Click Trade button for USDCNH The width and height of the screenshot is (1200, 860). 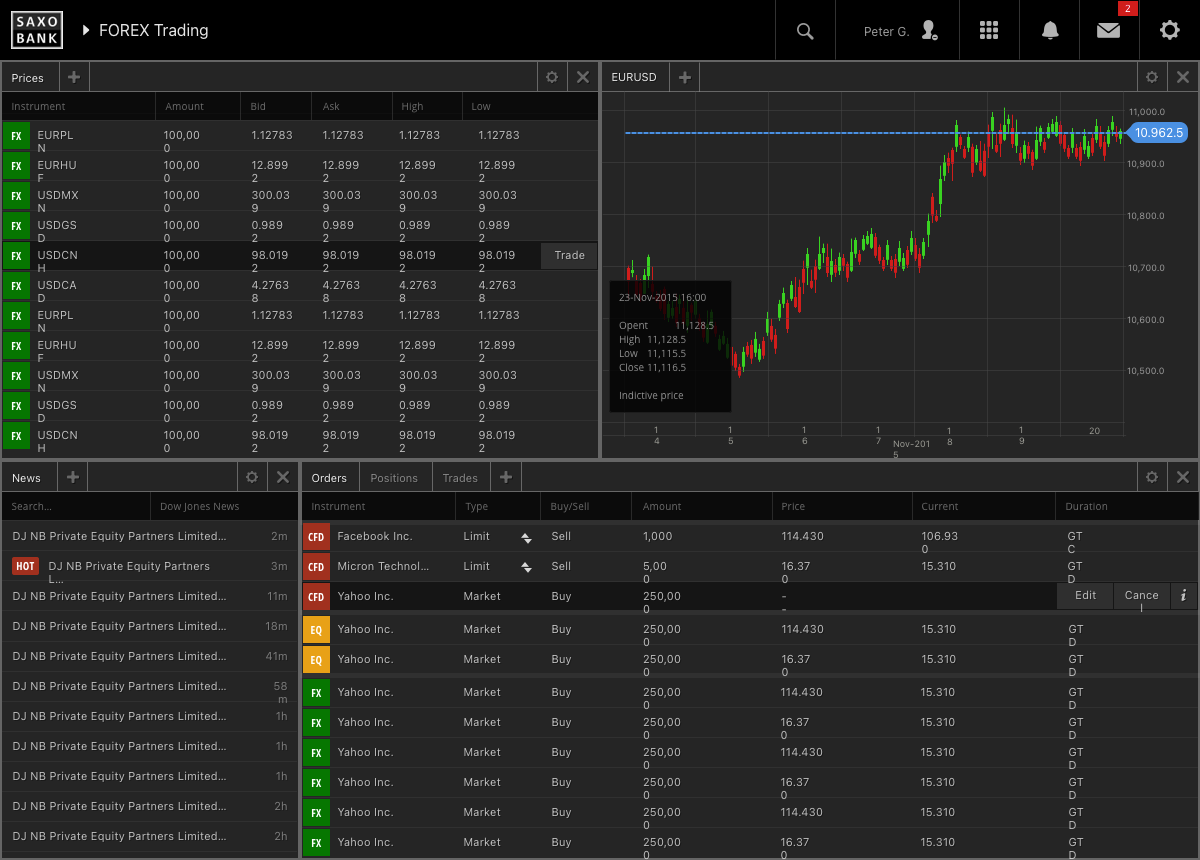[569, 255]
